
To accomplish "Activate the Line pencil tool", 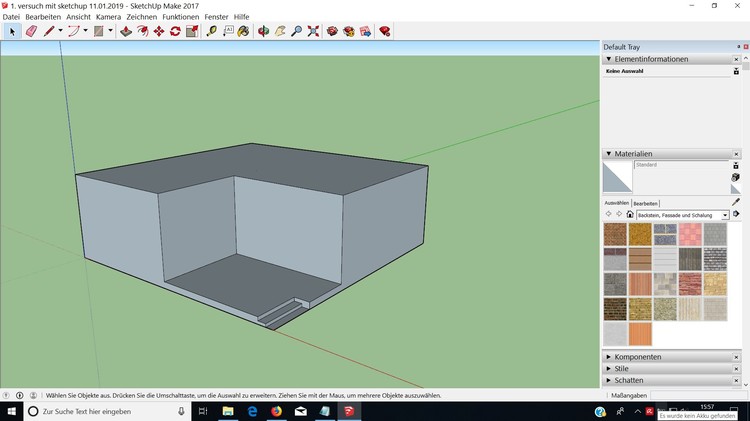I will (48, 32).
